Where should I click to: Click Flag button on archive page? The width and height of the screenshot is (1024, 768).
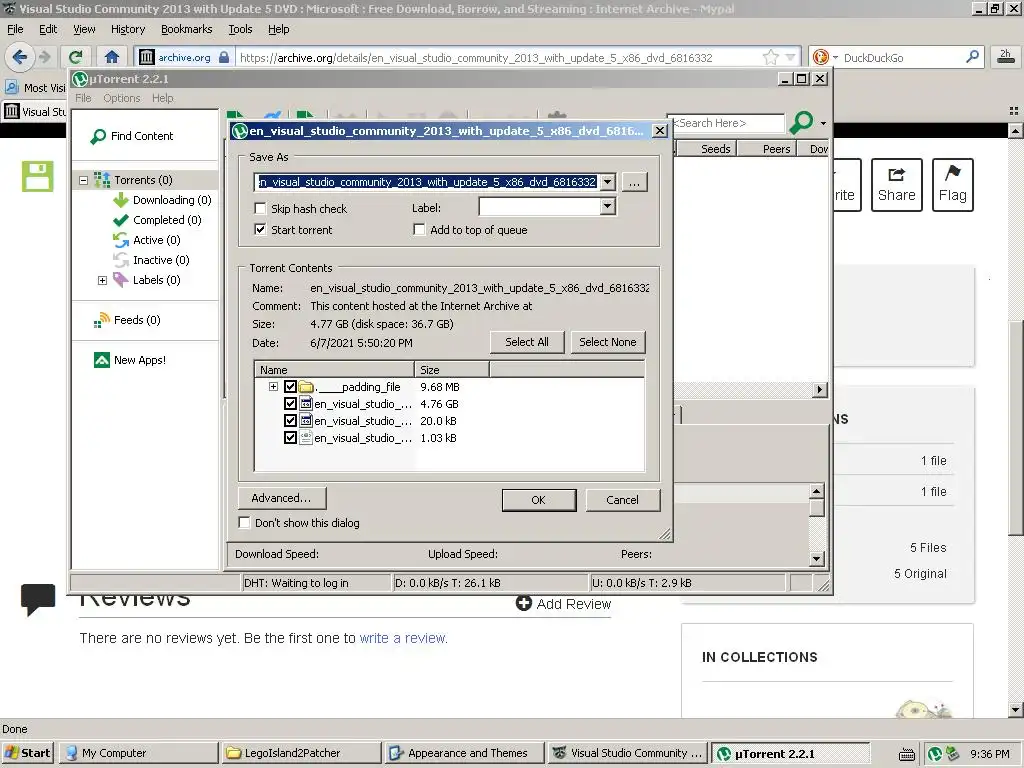(952, 185)
